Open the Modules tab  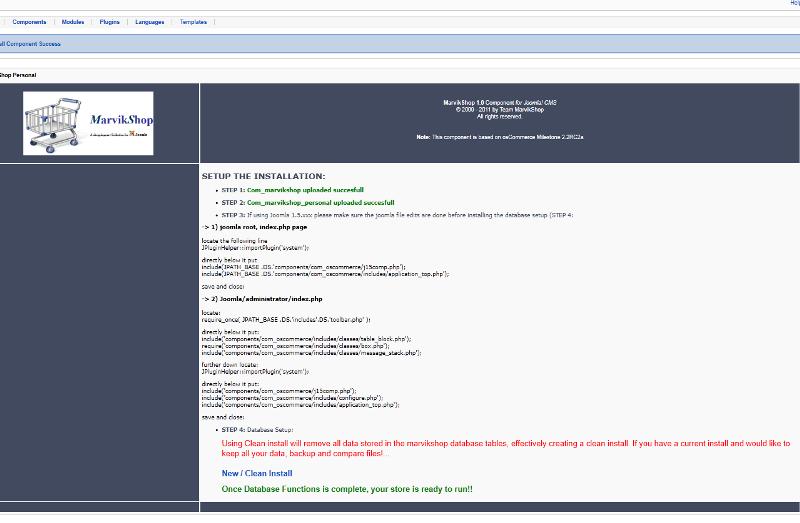(x=73, y=22)
